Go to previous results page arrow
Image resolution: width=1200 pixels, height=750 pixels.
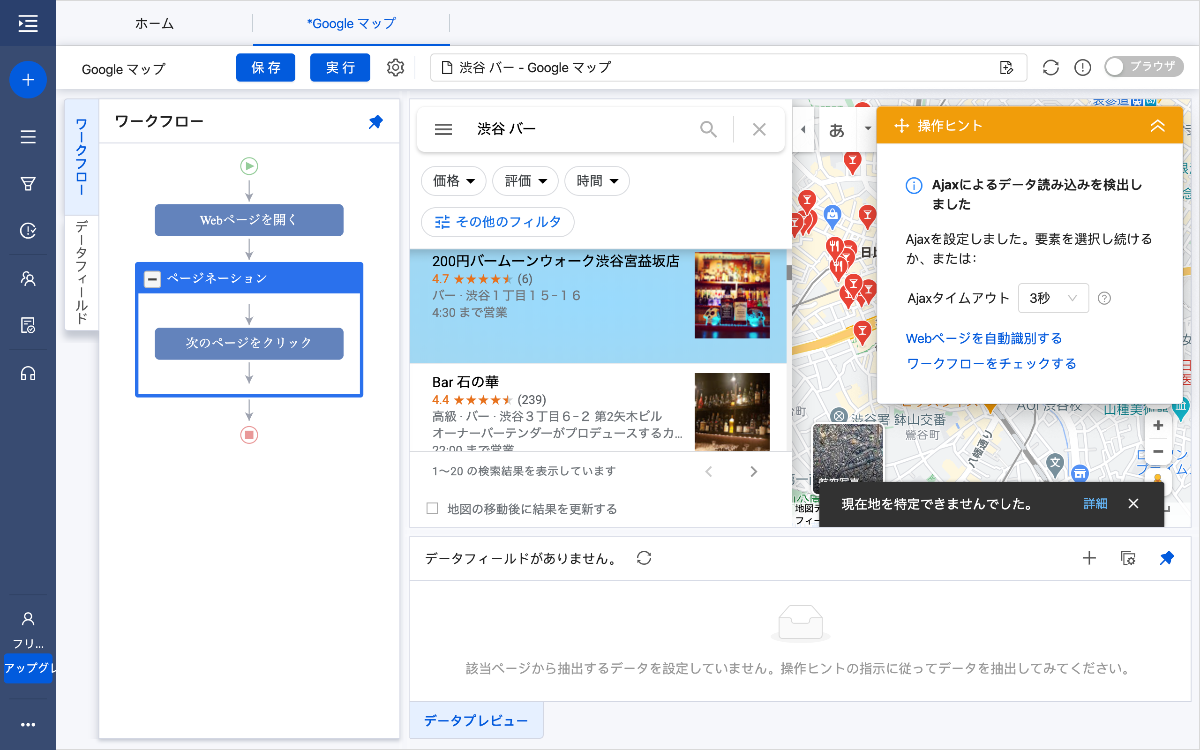pyautogui.click(x=708, y=471)
